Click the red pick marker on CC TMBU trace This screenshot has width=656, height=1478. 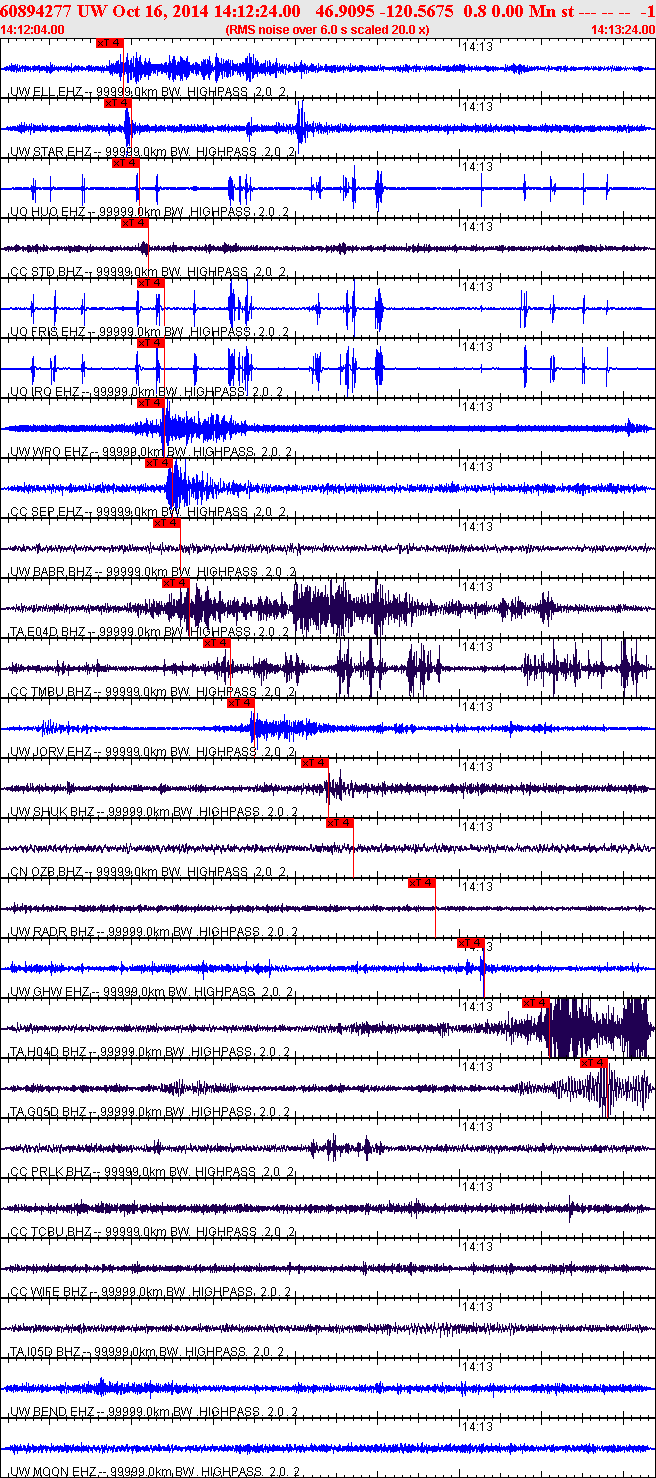point(216,643)
